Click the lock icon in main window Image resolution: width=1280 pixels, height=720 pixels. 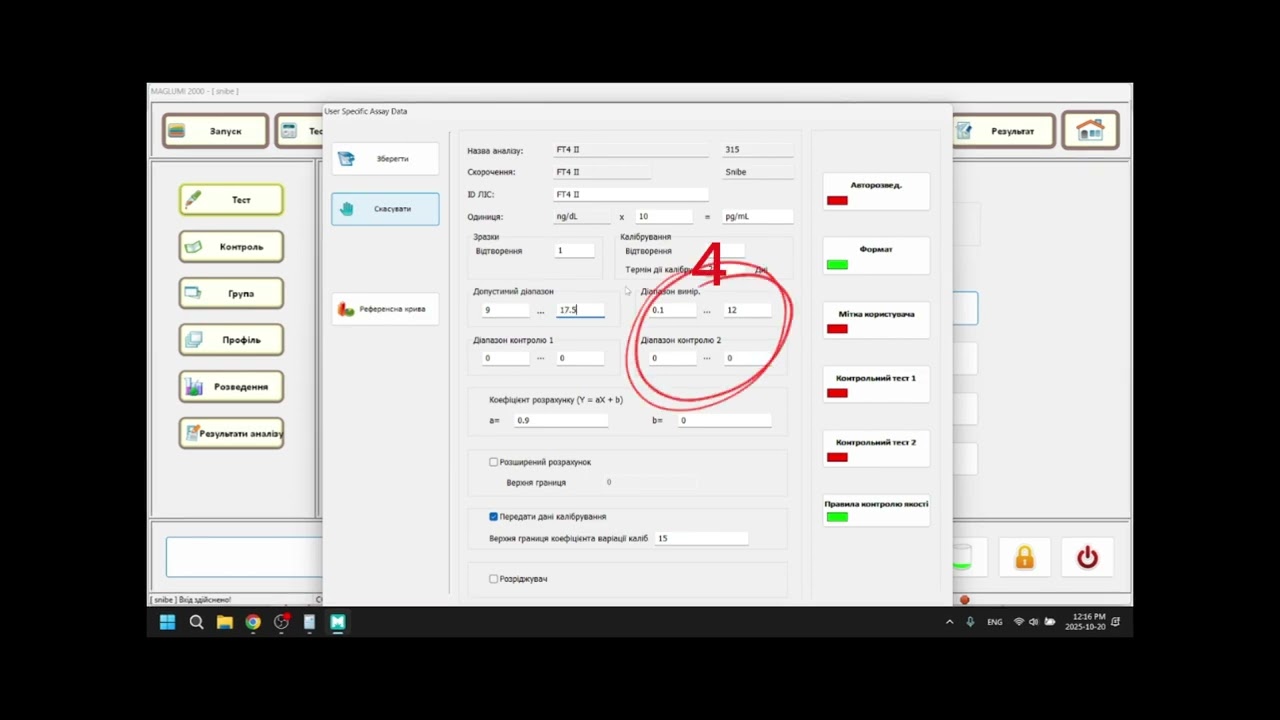tap(1025, 558)
